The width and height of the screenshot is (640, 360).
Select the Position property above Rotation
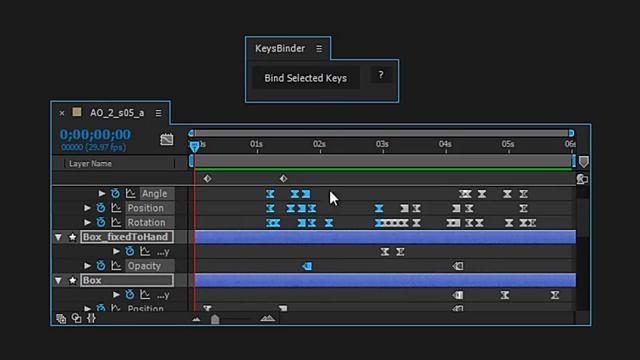145,208
